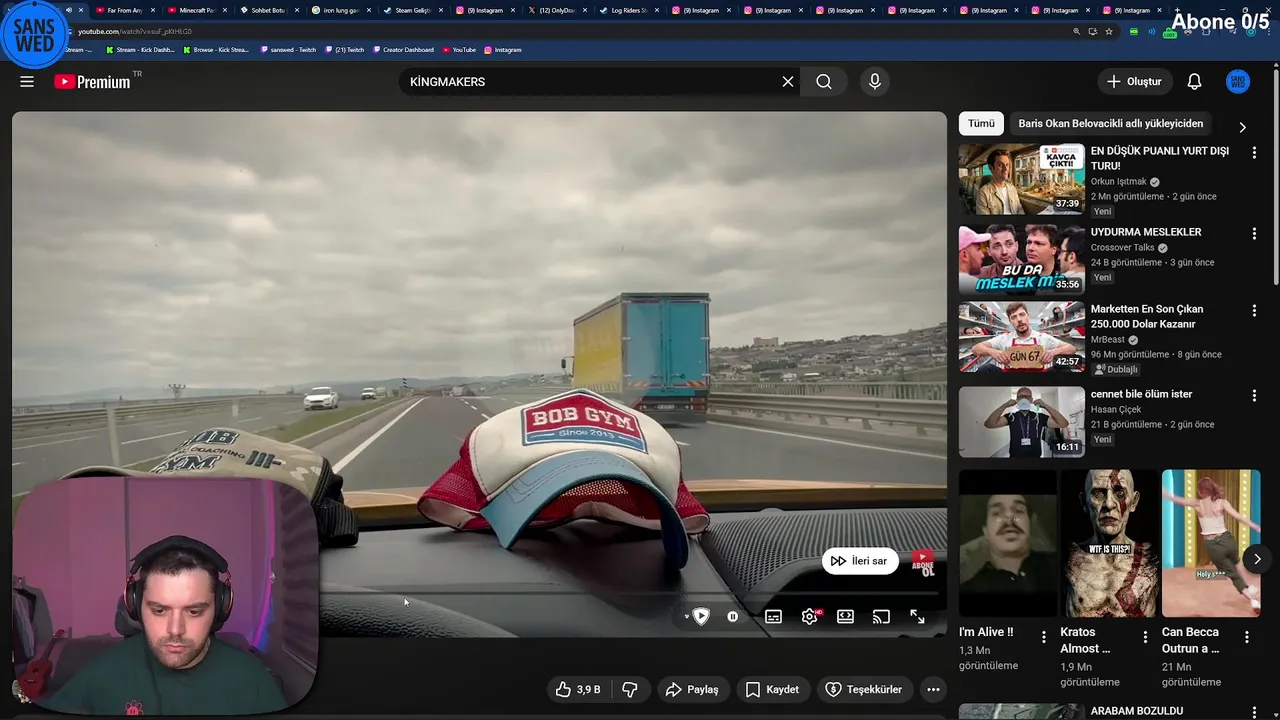Screen dimensions: 1280x720
Task: Seek on the video progress bar
Action: [479, 594]
